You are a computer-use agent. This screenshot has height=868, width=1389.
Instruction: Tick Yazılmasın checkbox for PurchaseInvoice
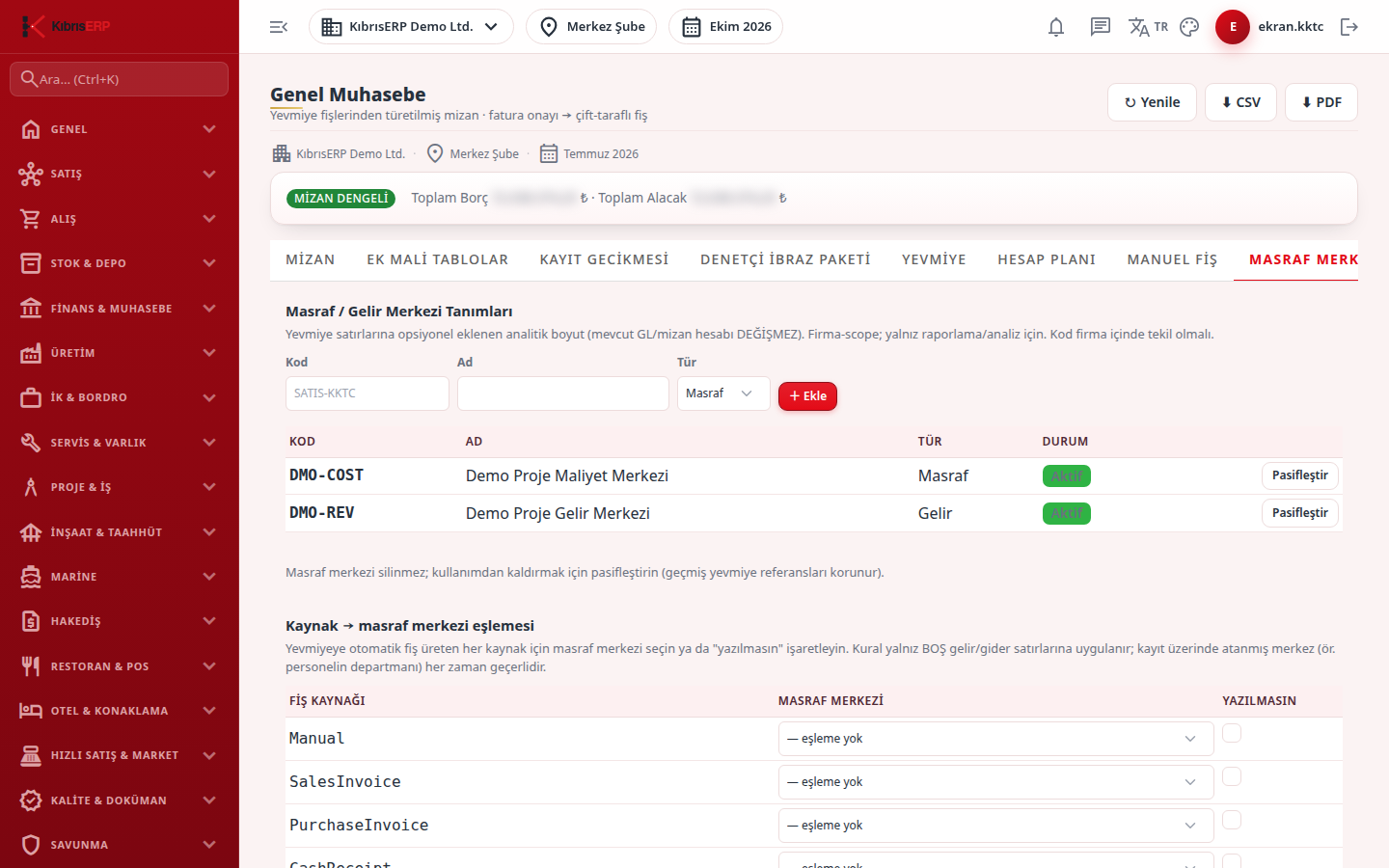tap(1232, 821)
